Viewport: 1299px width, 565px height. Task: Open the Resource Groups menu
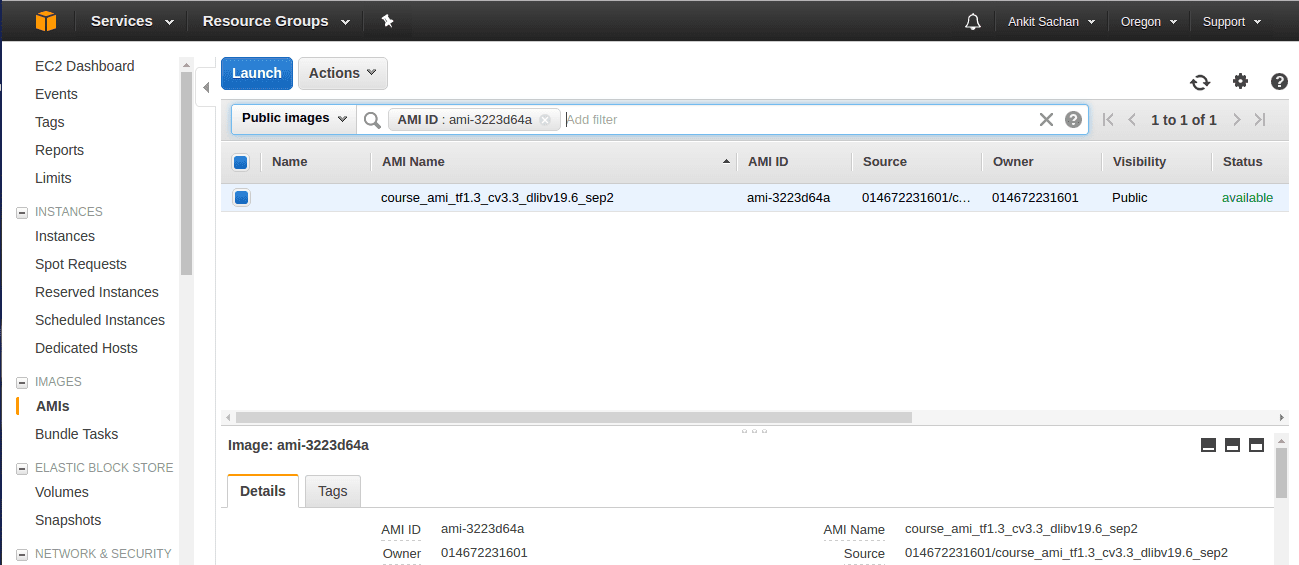(x=276, y=21)
